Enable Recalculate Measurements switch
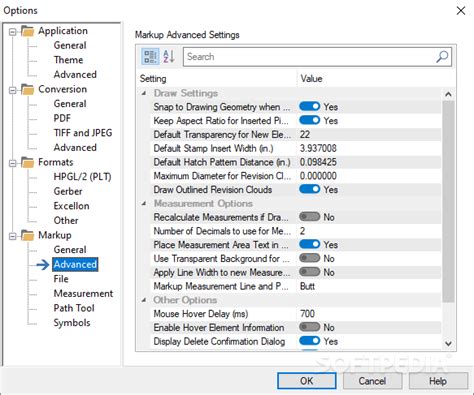The image size is (474, 395). pos(309,217)
